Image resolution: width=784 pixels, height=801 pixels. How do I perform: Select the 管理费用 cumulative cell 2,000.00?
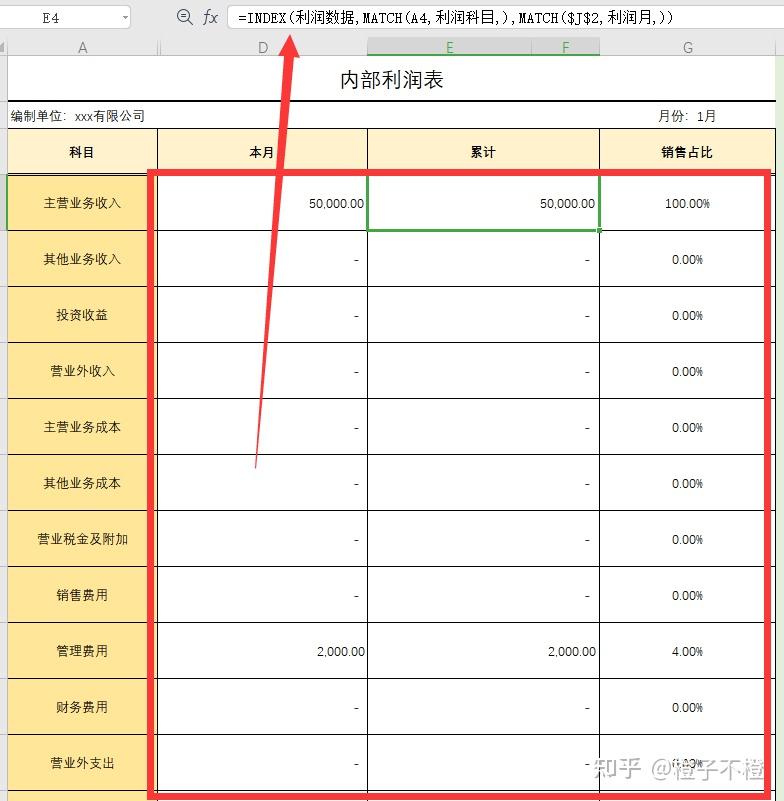(x=483, y=651)
